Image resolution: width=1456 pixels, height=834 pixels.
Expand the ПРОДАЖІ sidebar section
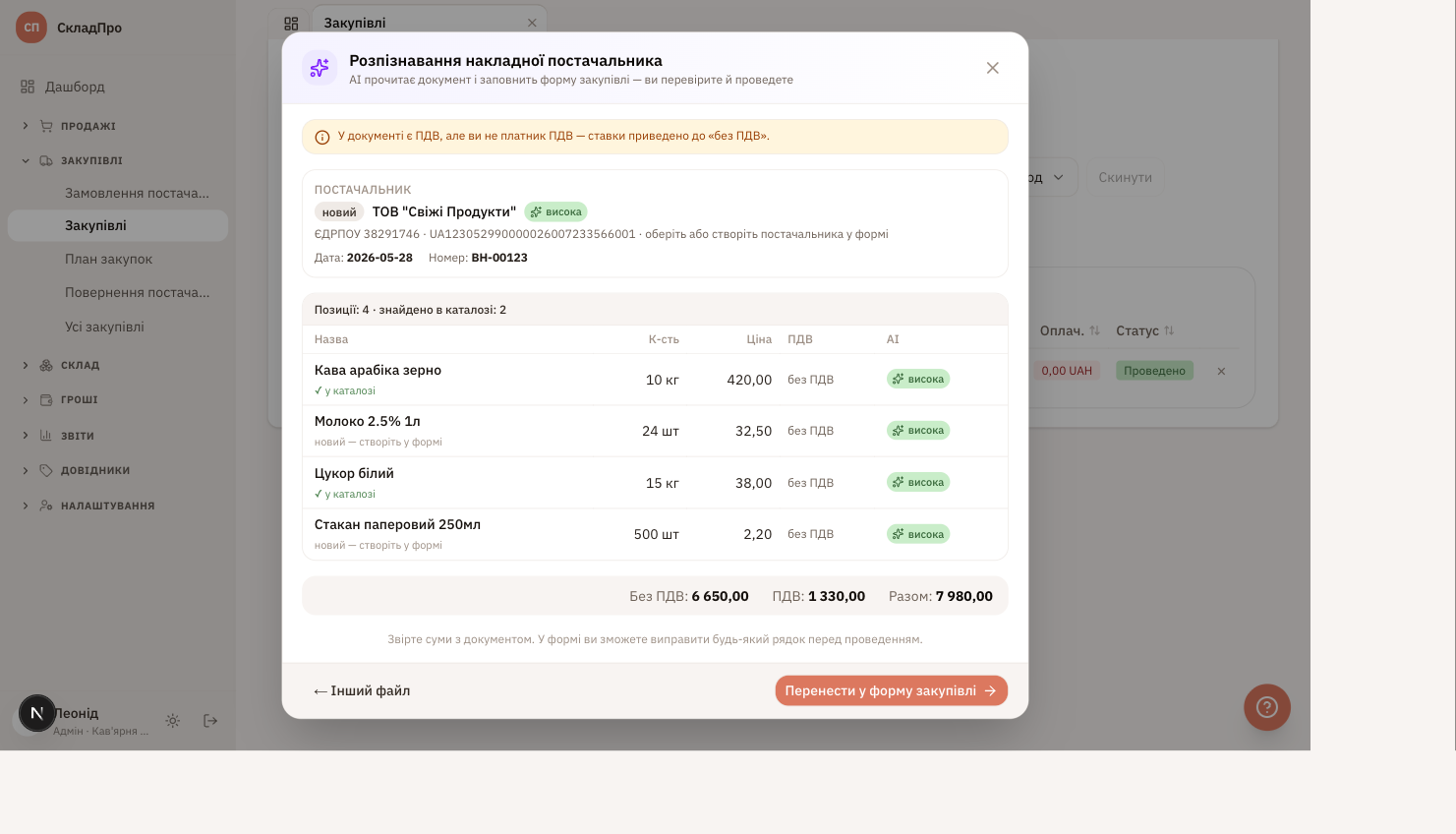click(x=118, y=126)
